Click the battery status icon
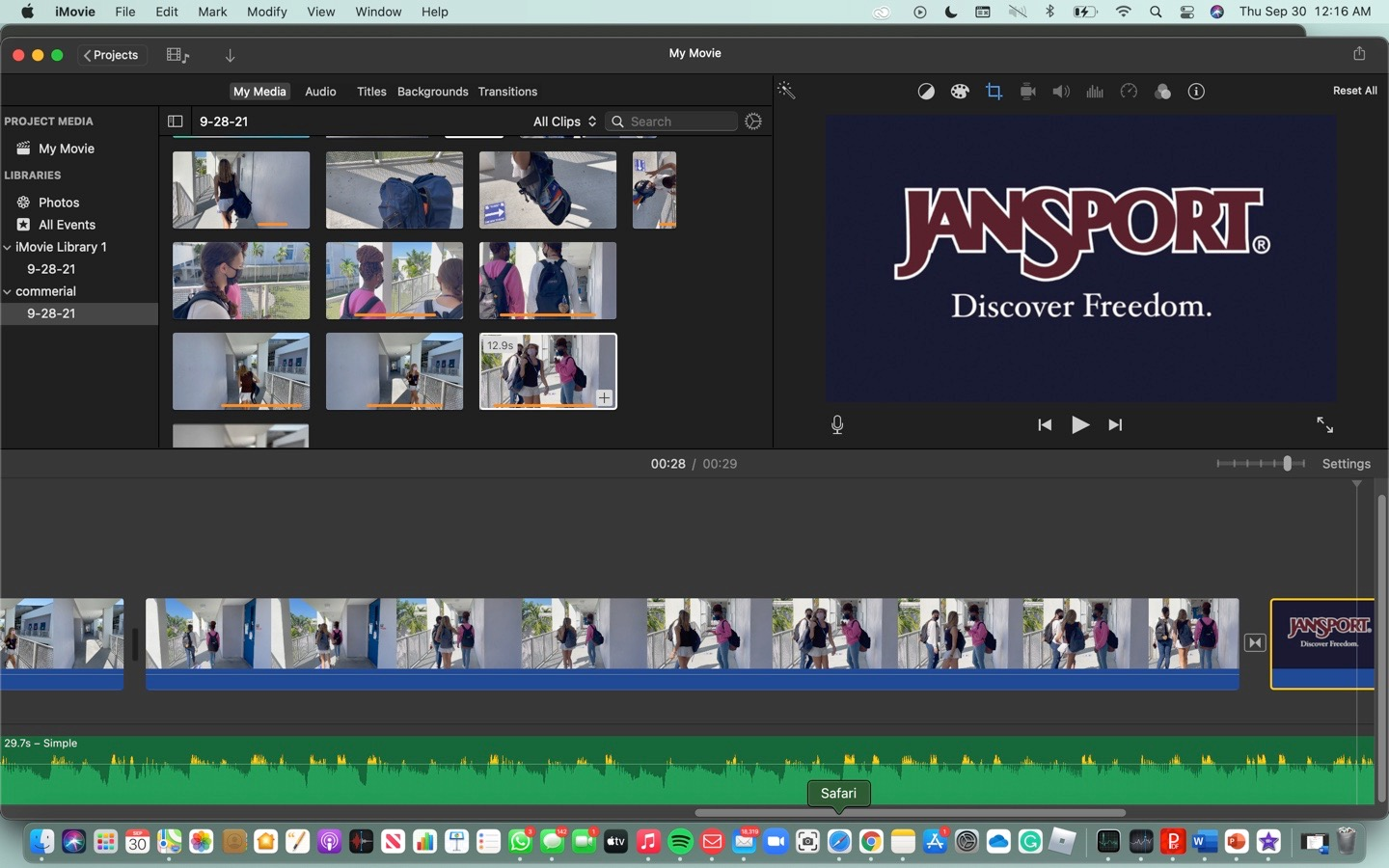The width and height of the screenshot is (1389, 868). coord(1085,12)
